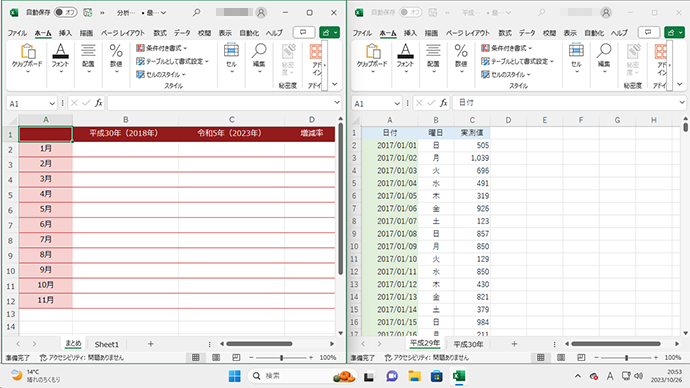
Task: Click user account icon in left window
Action: point(261,13)
